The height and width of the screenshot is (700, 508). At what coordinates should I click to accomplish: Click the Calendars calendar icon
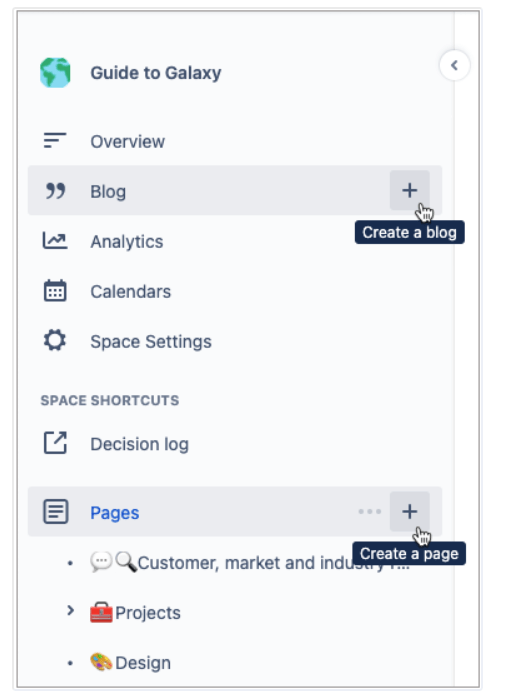tap(55, 291)
